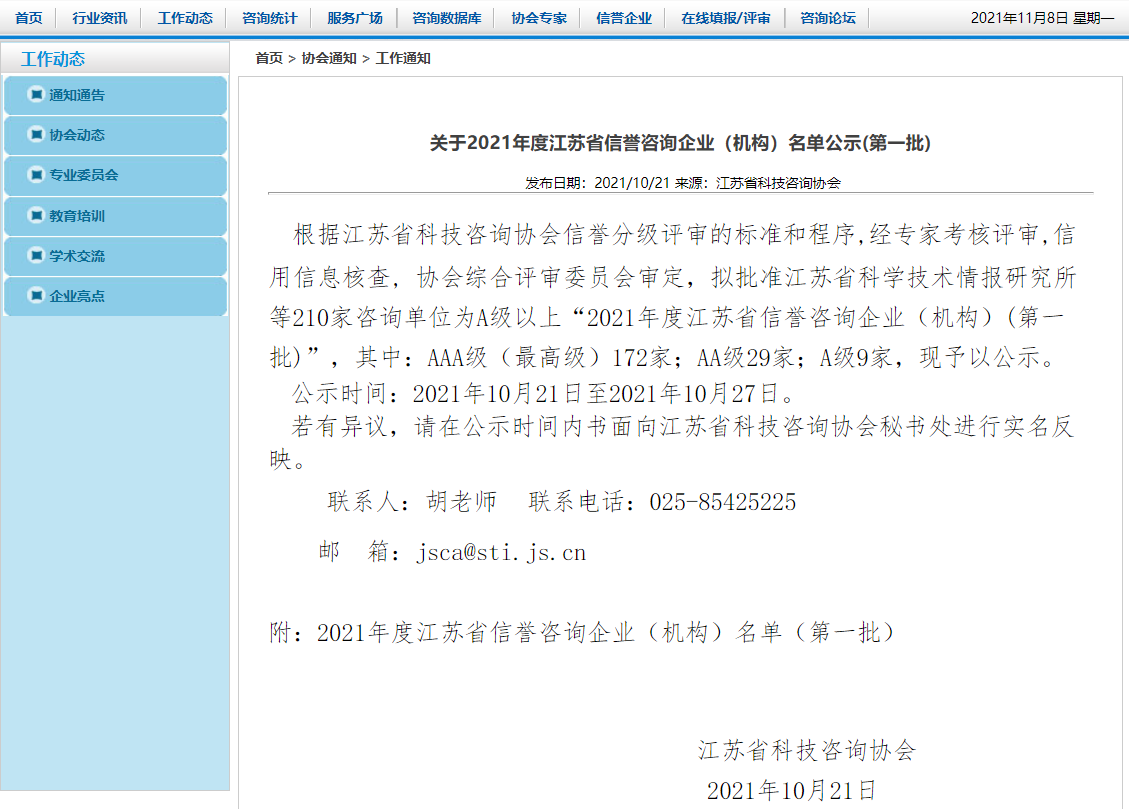Select the 学术交流 sidebar icon
The width and height of the screenshot is (1129, 809).
pyautogui.click(x=36, y=256)
